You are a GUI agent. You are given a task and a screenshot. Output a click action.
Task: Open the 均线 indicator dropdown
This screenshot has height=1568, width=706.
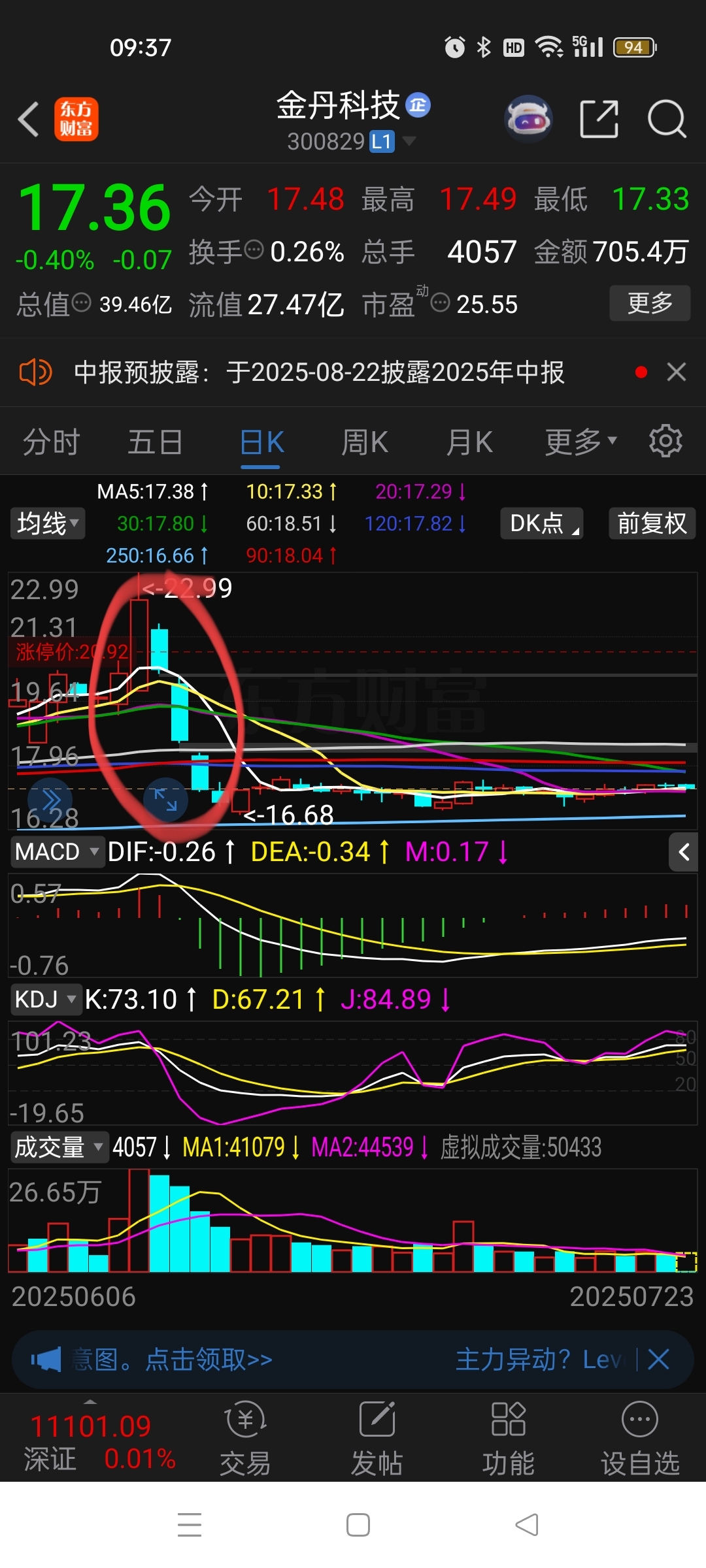coord(48,523)
